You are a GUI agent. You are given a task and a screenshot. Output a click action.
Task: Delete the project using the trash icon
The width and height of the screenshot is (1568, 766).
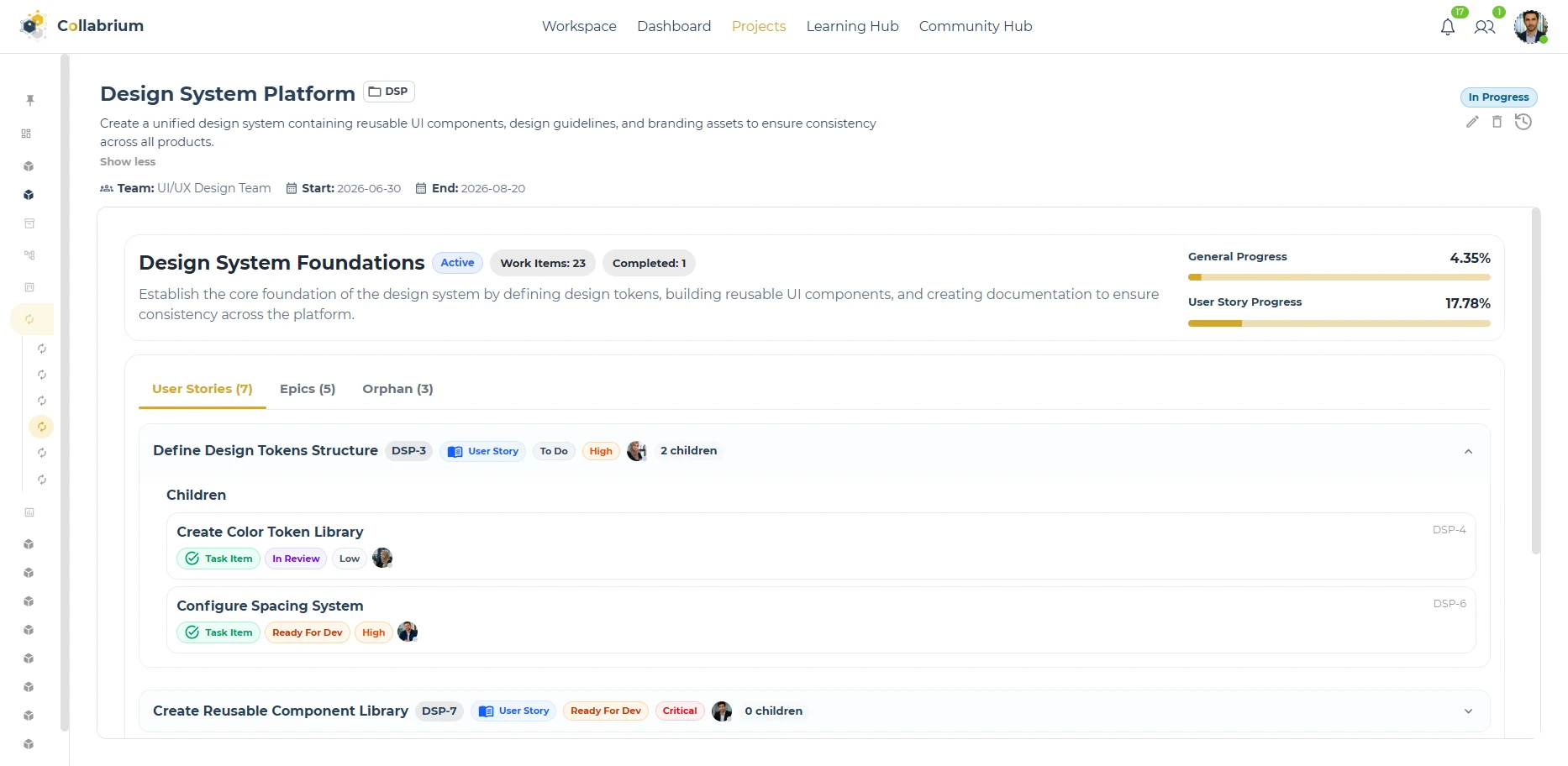click(x=1497, y=122)
